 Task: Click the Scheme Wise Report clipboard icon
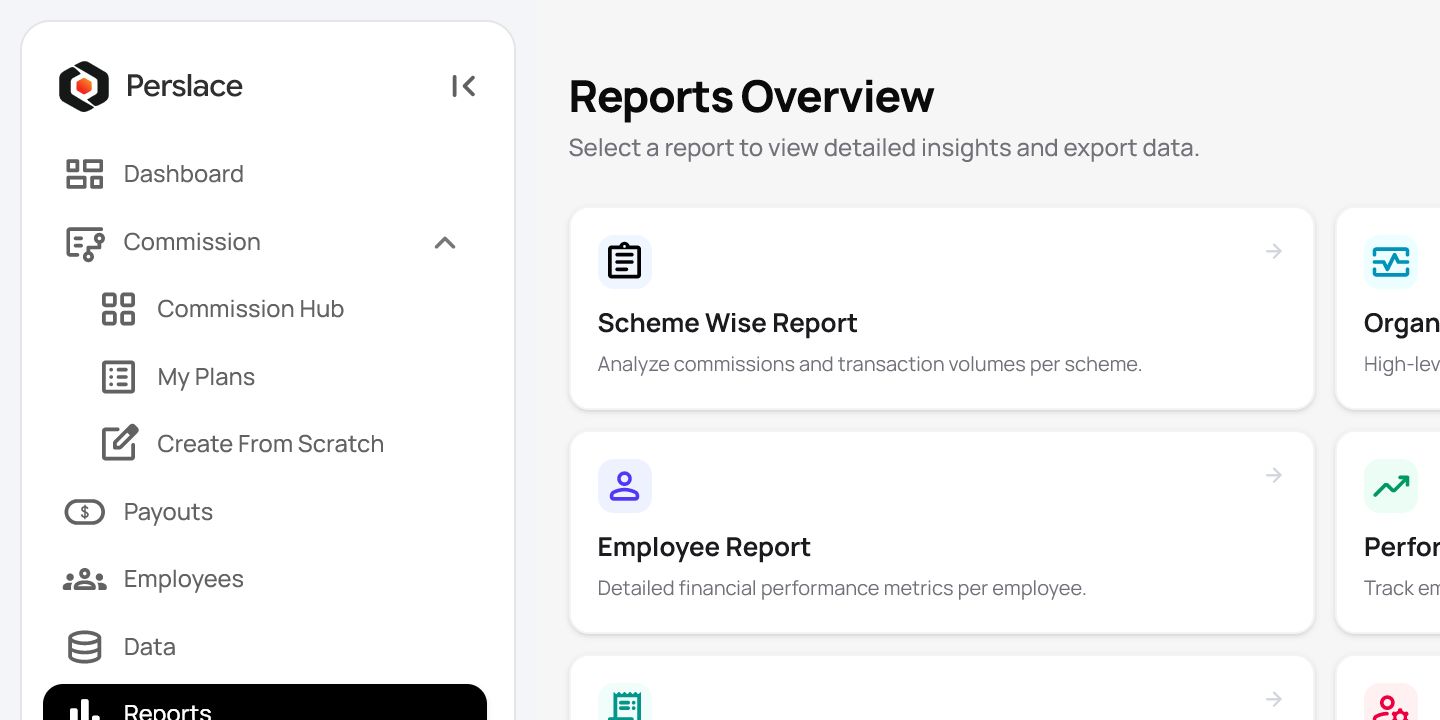pos(625,262)
